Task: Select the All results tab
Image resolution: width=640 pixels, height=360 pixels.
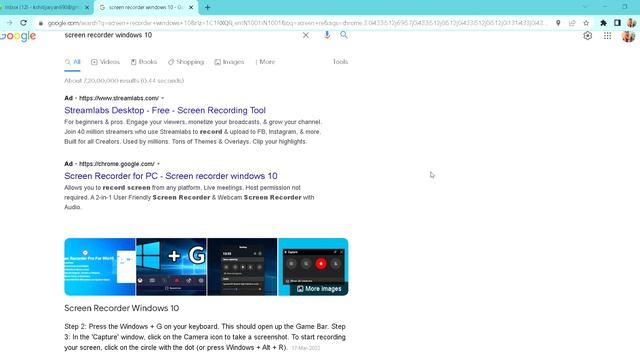Action: tap(73, 62)
